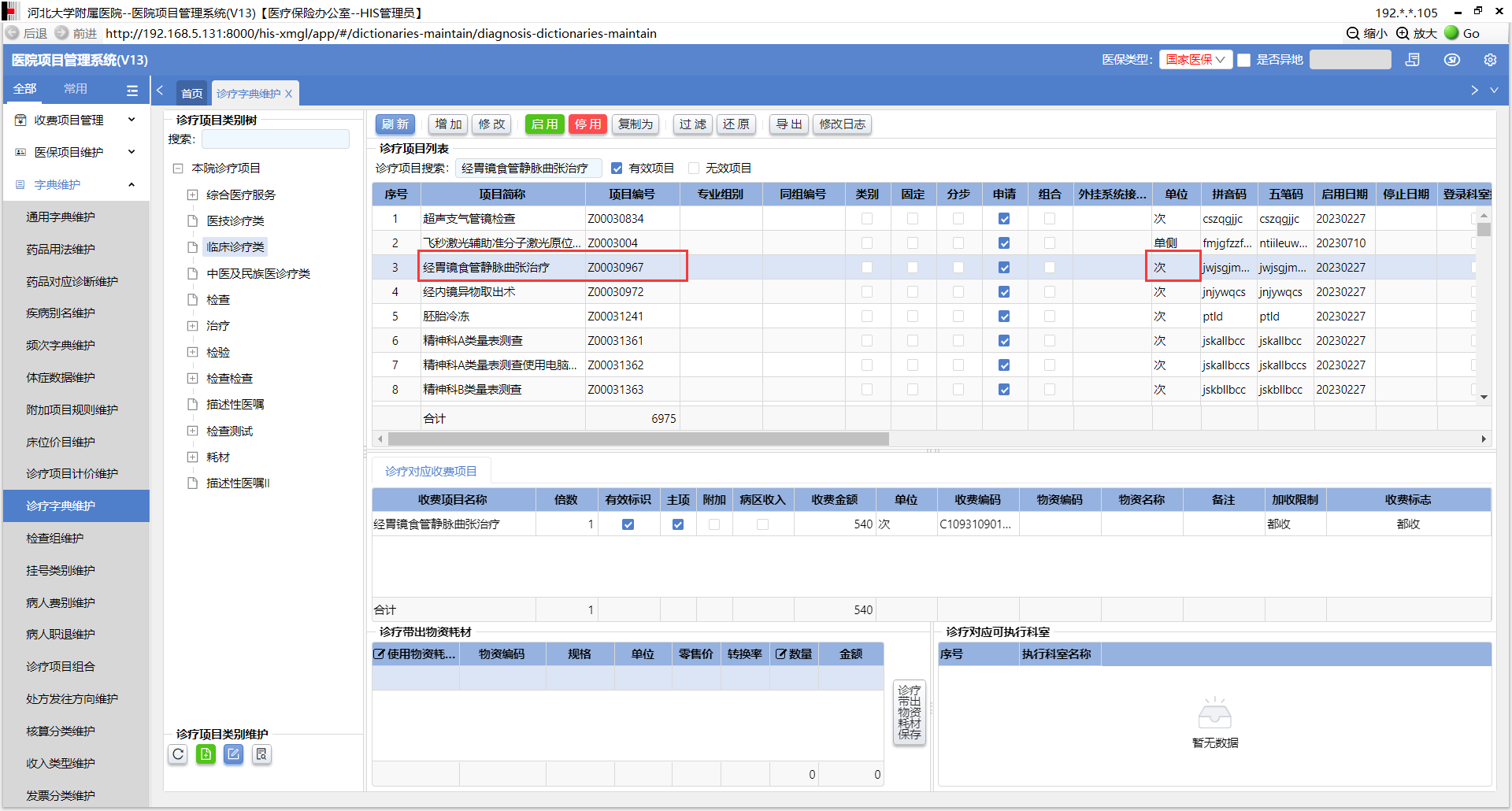Click the blue edit category icon

click(233, 754)
